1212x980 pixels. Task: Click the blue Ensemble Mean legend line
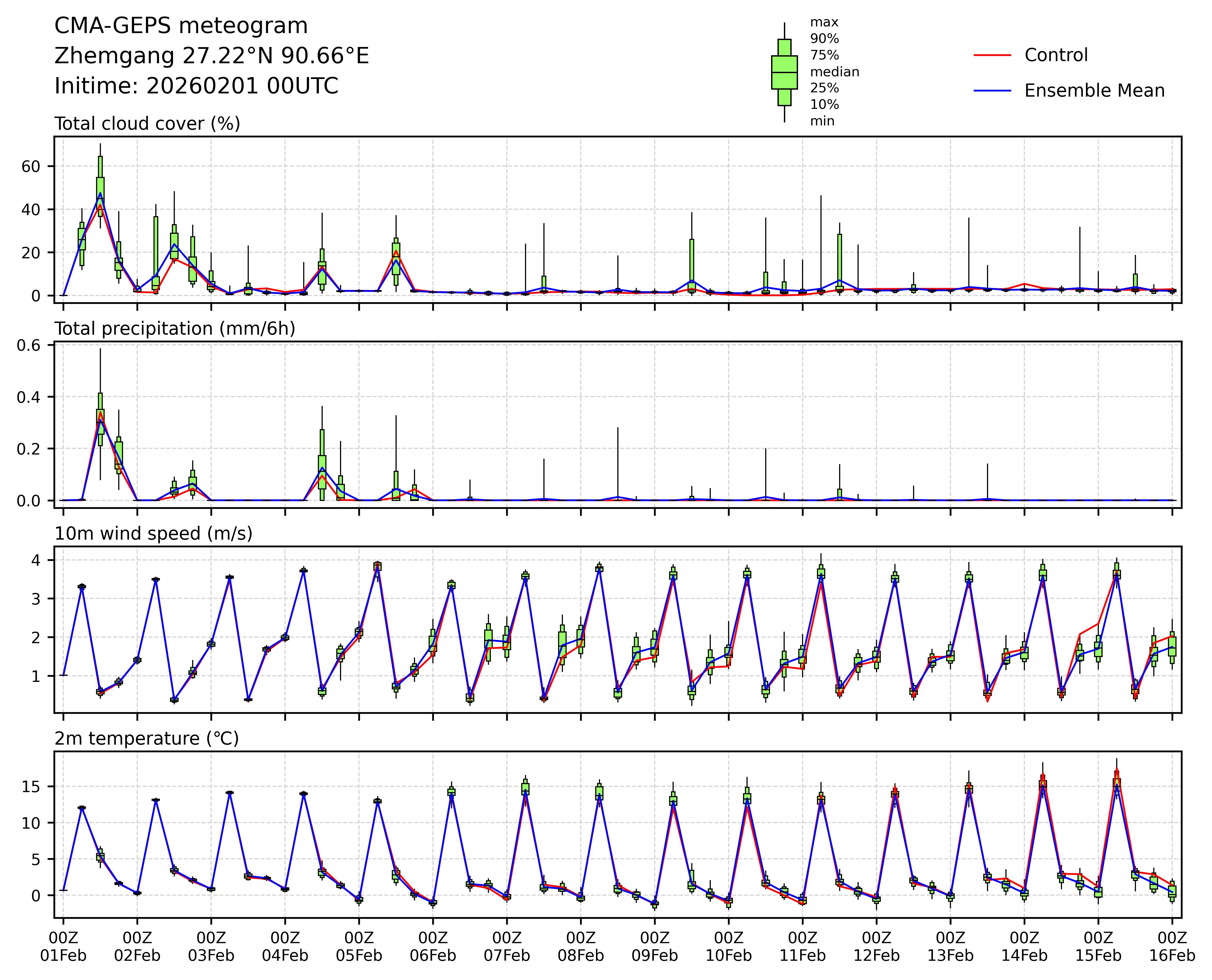point(992,91)
